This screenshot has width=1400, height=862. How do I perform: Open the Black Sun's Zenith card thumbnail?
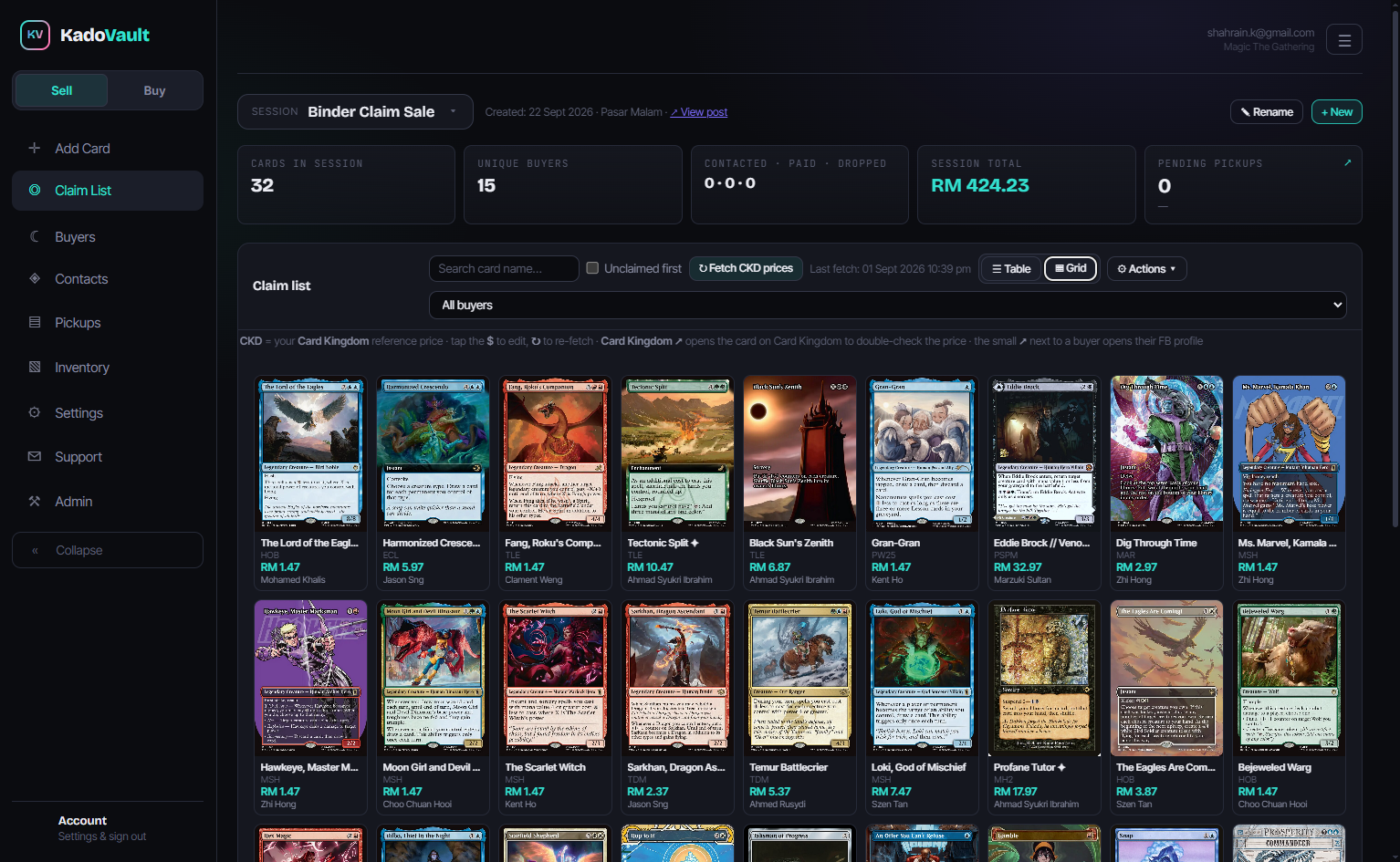click(x=799, y=453)
